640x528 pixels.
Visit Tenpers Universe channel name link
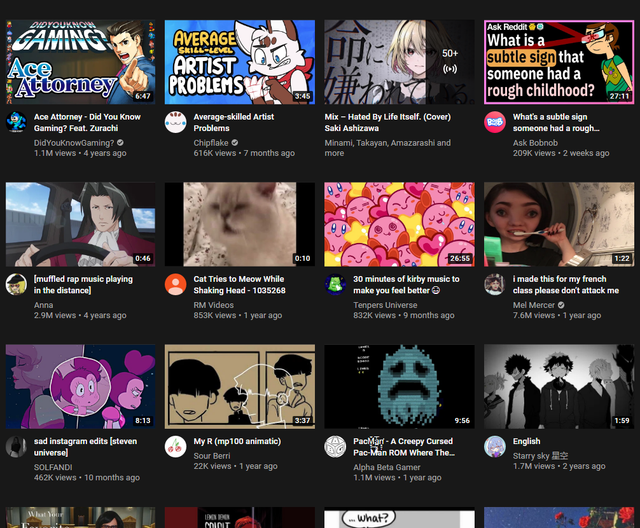point(385,305)
